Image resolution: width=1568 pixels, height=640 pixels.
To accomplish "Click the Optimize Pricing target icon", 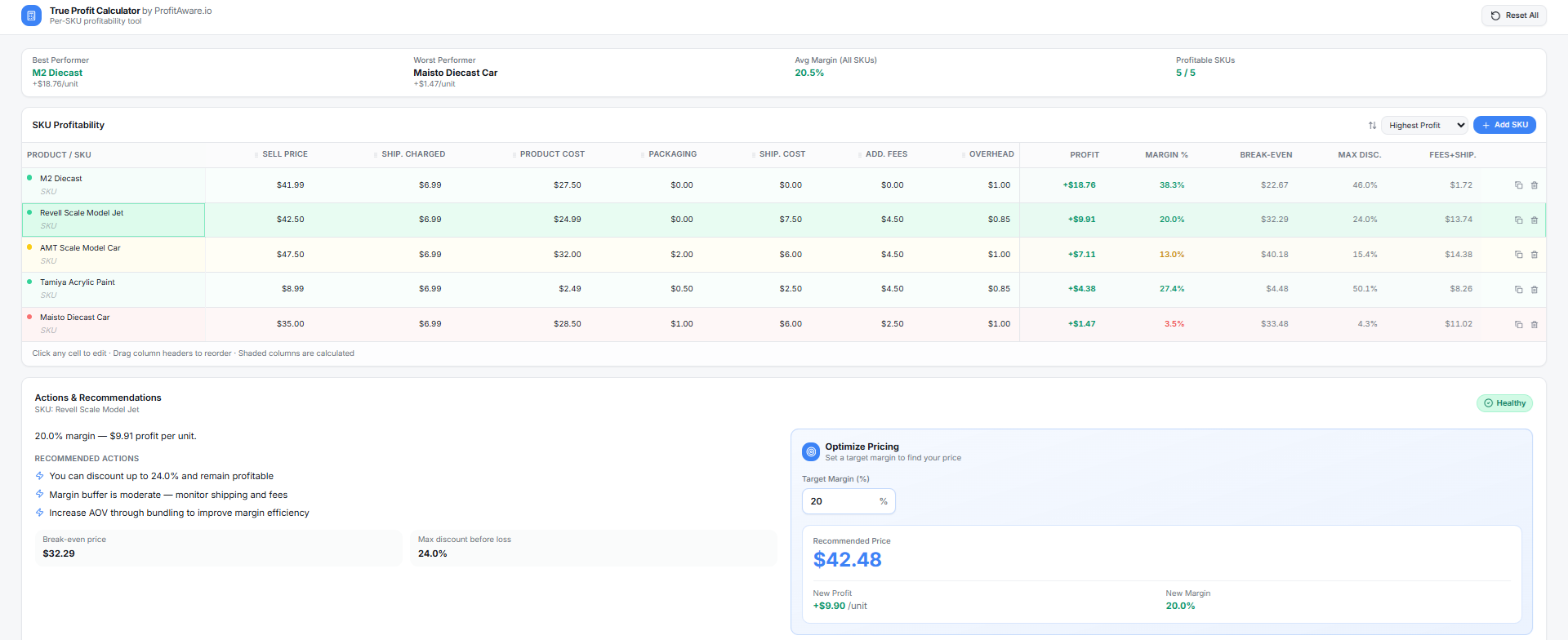I will pos(811,451).
